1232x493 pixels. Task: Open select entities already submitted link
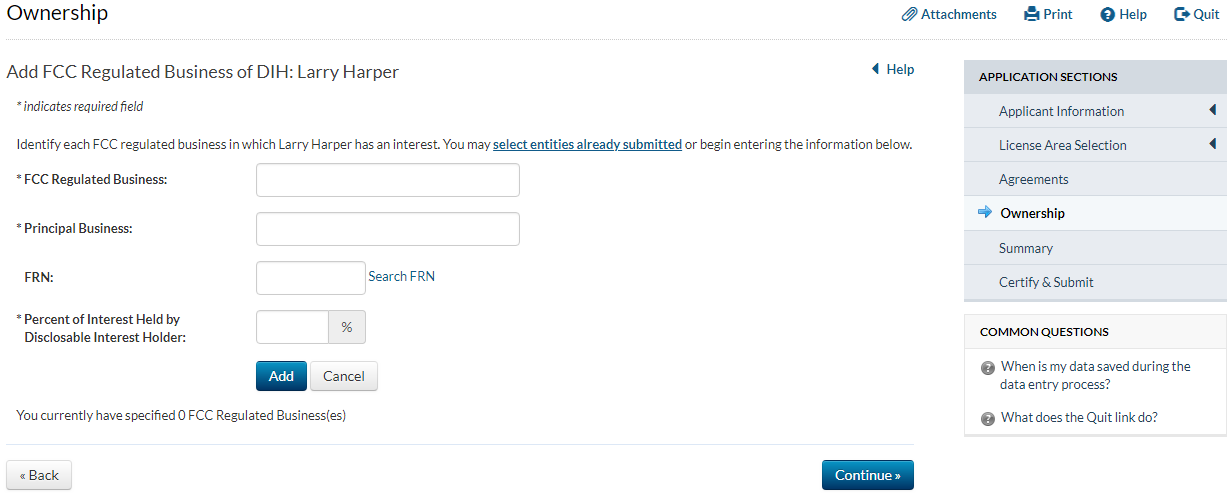587,144
